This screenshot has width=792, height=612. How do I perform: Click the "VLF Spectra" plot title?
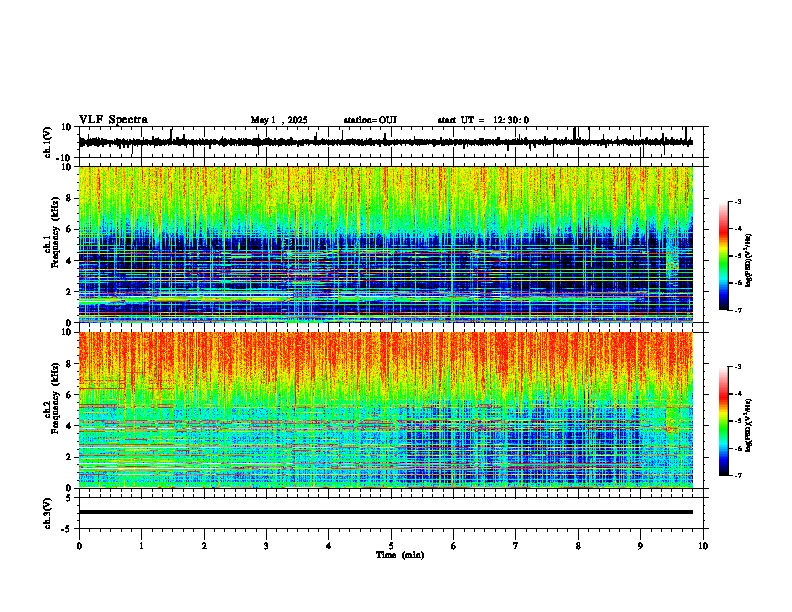[113, 119]
